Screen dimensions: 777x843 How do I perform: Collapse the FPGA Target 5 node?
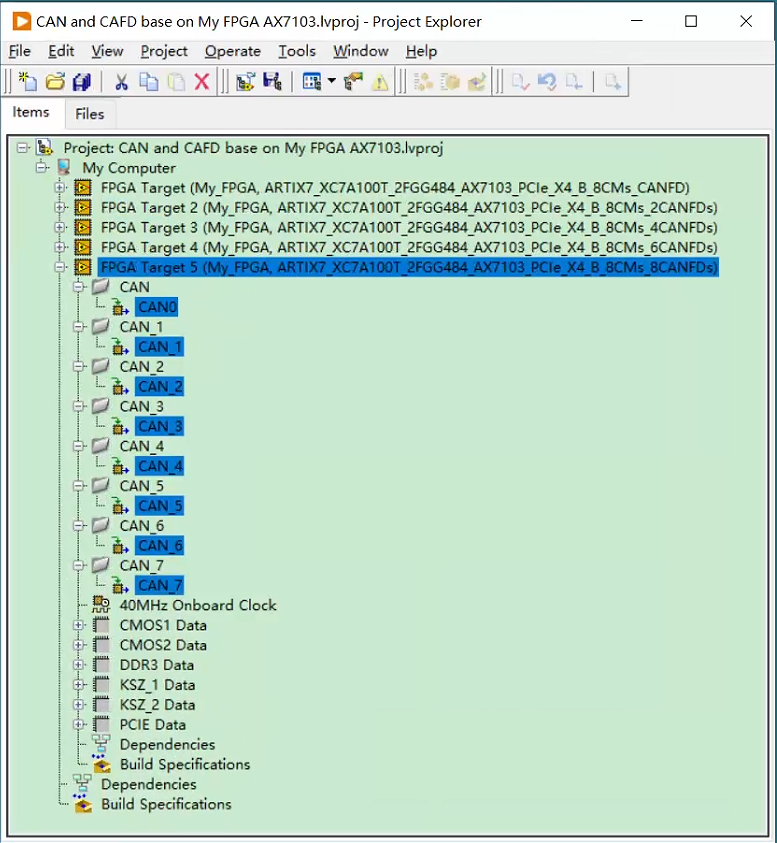point(60,268)
